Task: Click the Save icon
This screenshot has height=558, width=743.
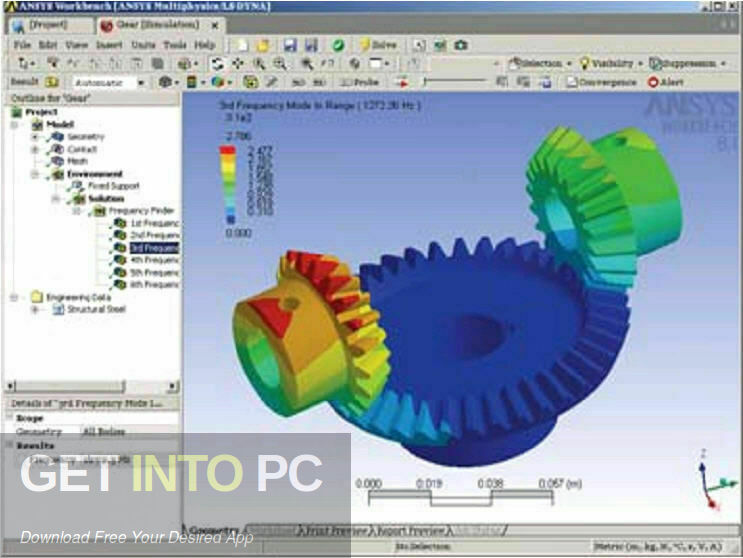Action: 290,45
